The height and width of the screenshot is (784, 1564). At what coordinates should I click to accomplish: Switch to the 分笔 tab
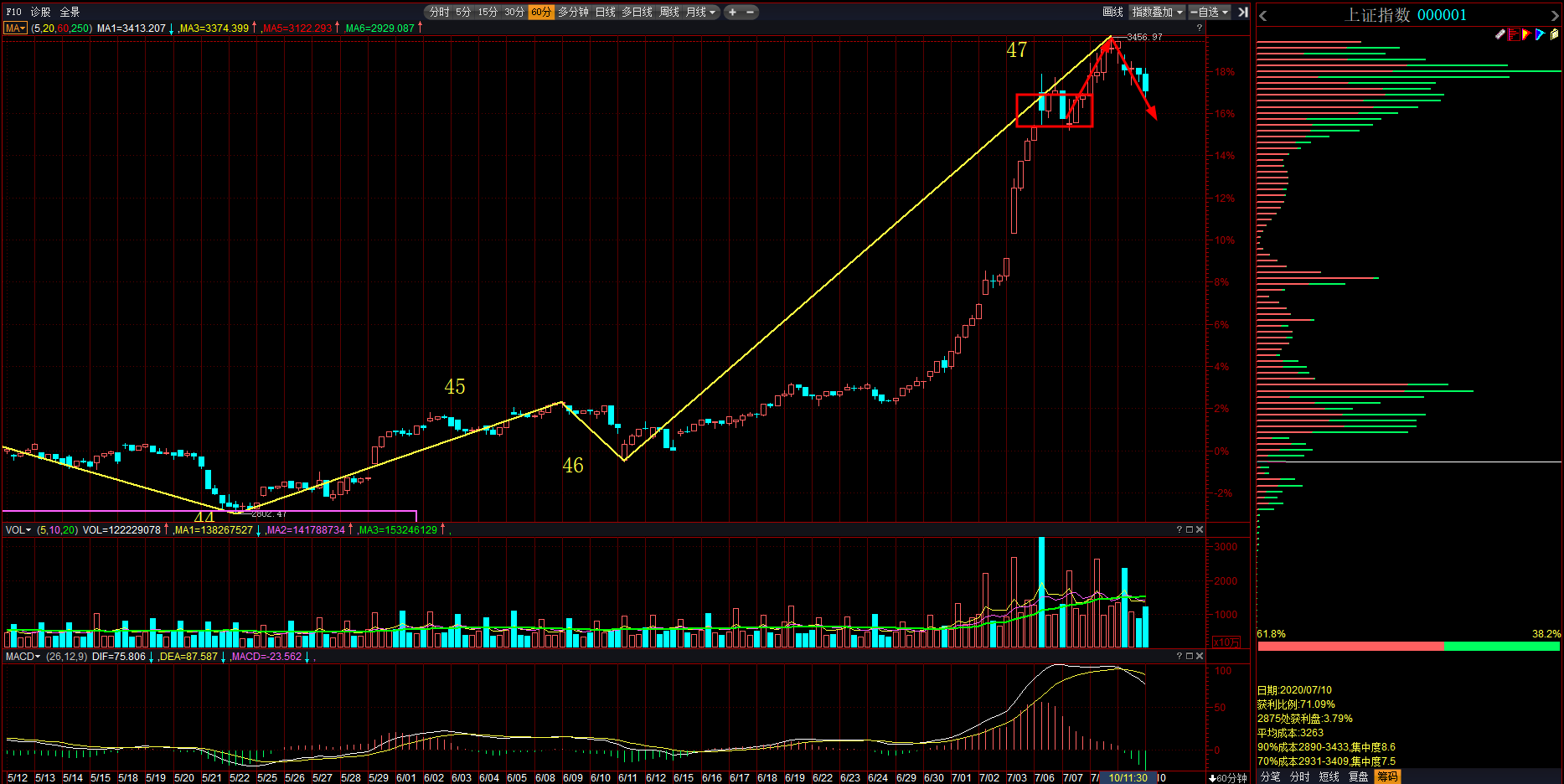(x=1270, y=776)
